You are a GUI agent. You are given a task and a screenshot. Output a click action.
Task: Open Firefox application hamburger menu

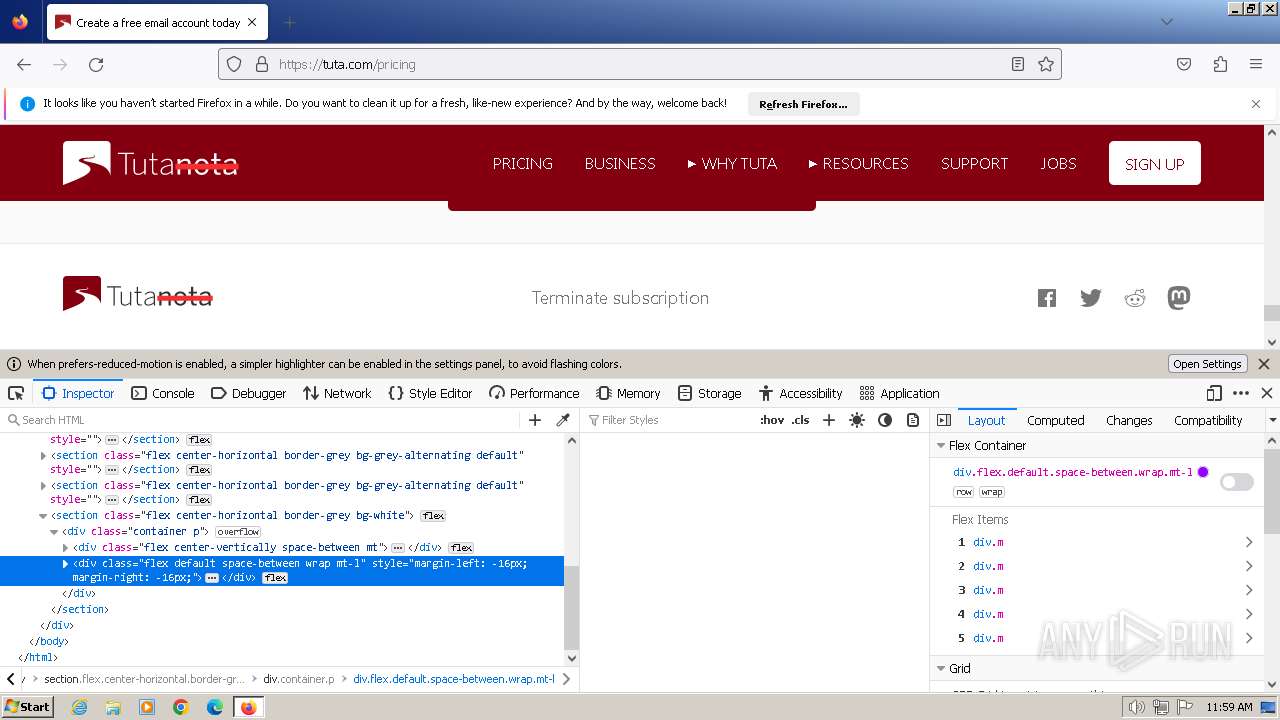tap(1256, 64)
